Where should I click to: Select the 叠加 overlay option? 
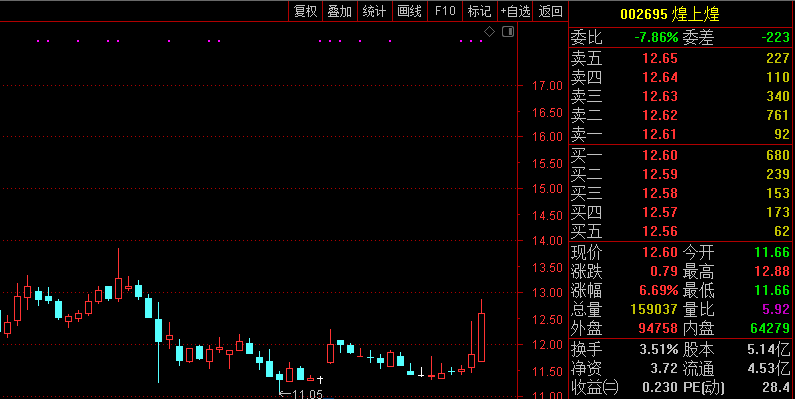pos(340,11)
